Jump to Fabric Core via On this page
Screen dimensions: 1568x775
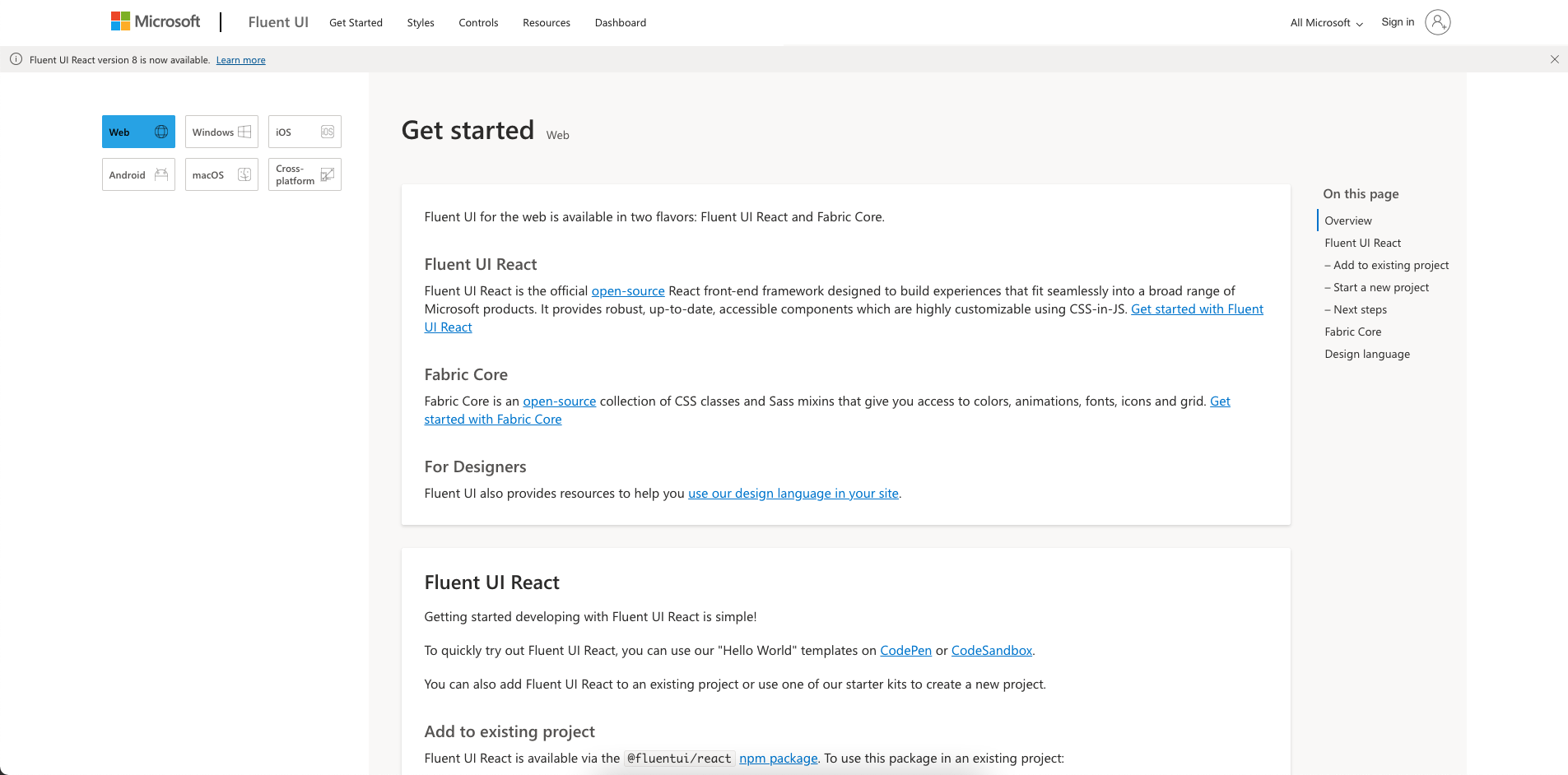(1352, 331)
